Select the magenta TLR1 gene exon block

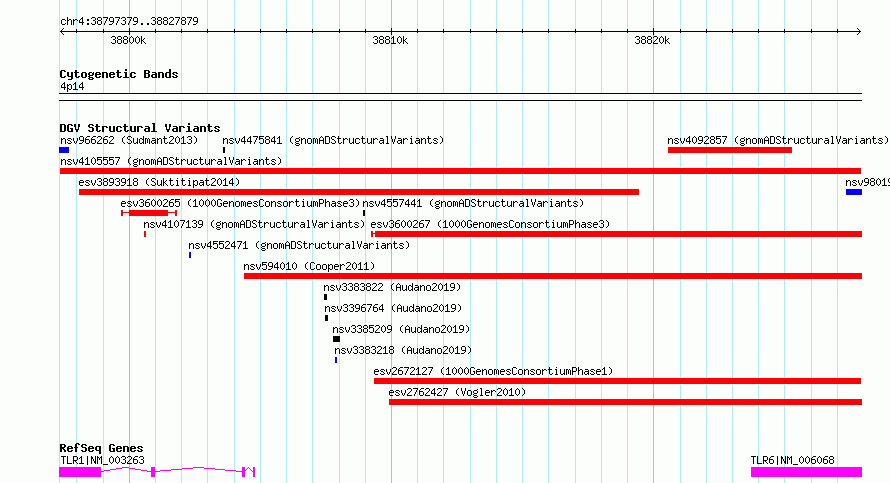pyautogui.click(x=80, y=472)
